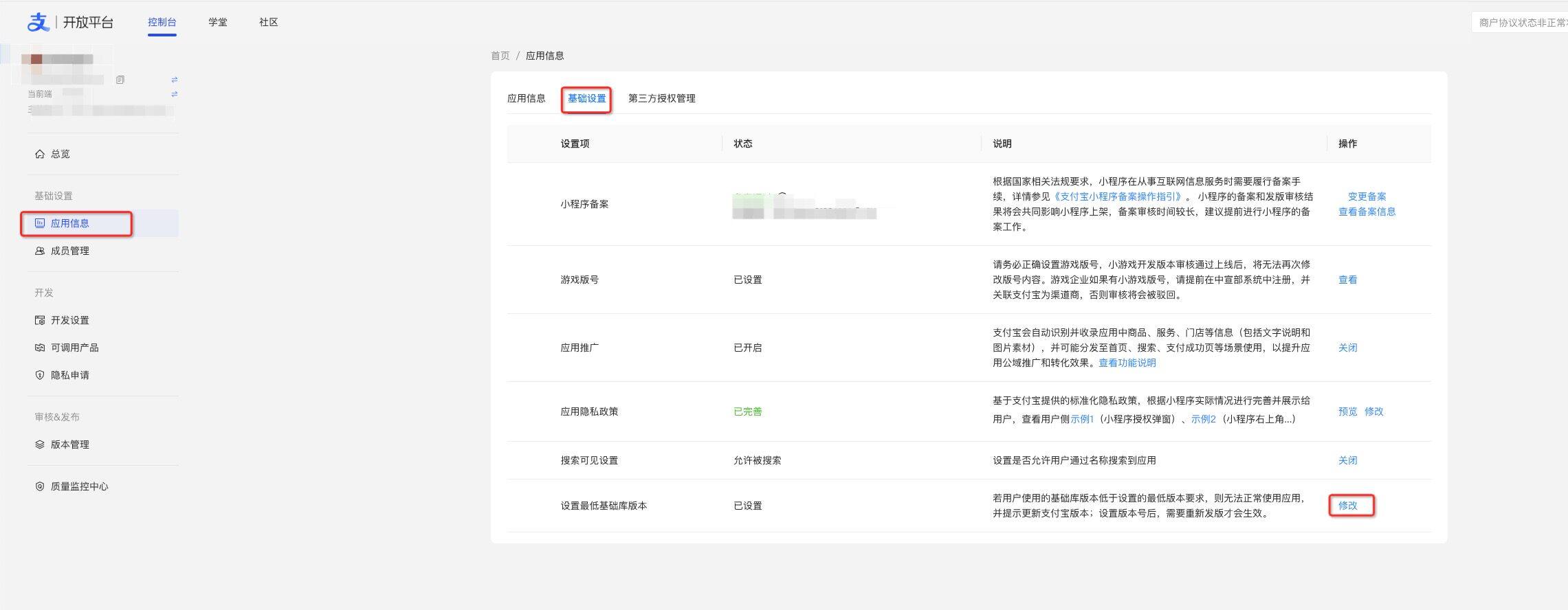Select 成员管理 members icon in sidebar
The width and height of the screenshot is (1568, 610).
[40, 251]
